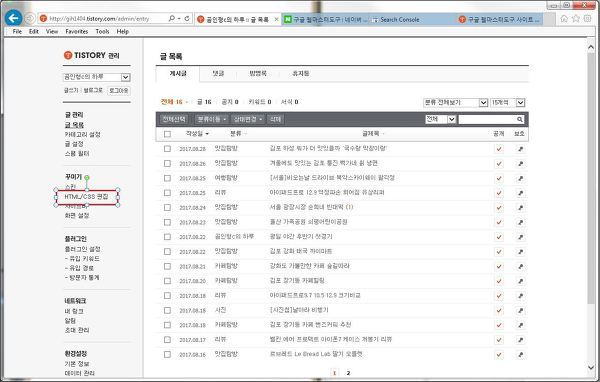Open the Favorites menu
Viewport: 600px width, 382px height.
pos(77,31)
